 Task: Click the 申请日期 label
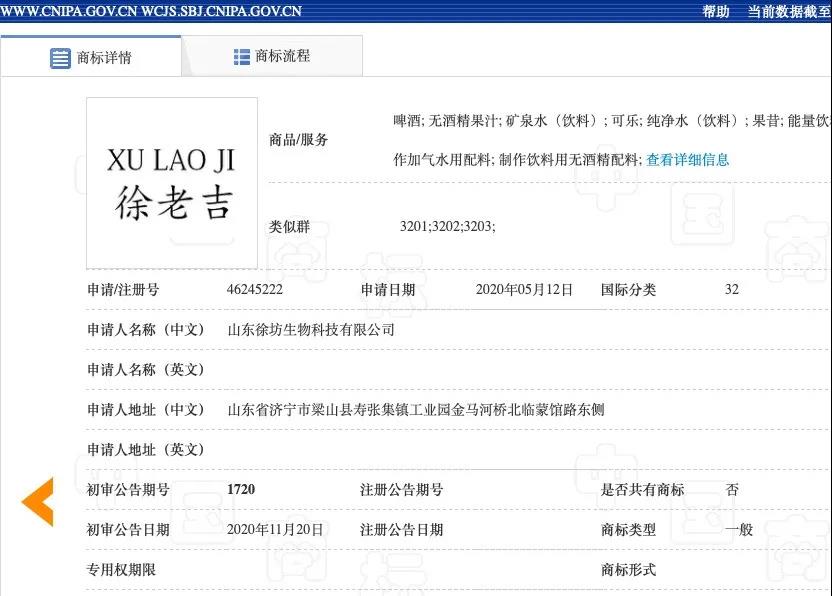pos(388,290)
